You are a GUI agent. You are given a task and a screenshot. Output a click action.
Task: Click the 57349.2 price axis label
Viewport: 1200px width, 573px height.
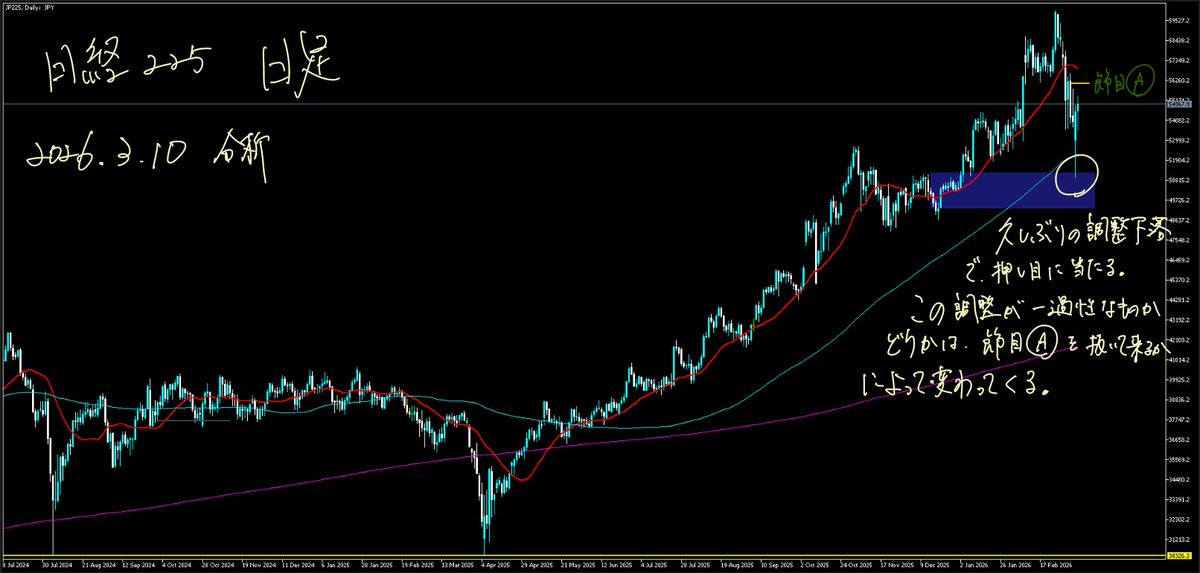1180,61
